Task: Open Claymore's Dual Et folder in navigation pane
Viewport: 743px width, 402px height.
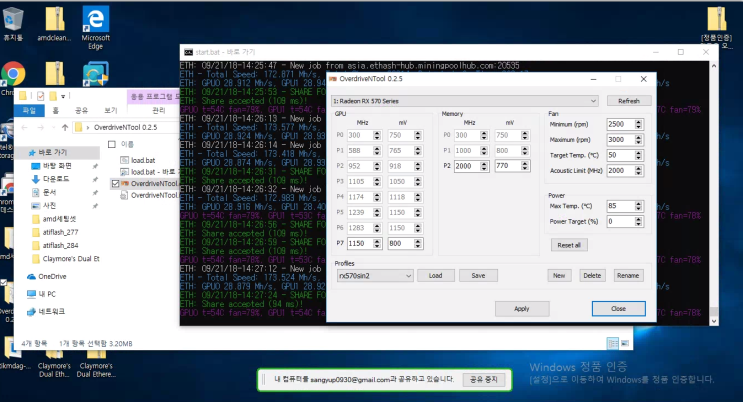Action: [x=65, y=259]
